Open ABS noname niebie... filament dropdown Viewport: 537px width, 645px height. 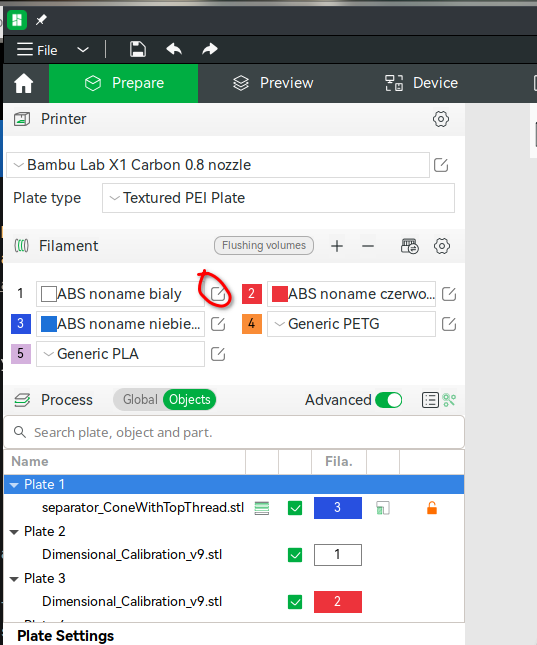(120, 324)
